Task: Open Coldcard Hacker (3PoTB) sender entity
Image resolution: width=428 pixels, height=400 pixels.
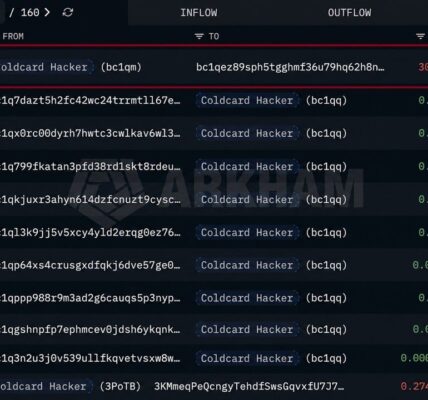Action: [x=70, y=386]
